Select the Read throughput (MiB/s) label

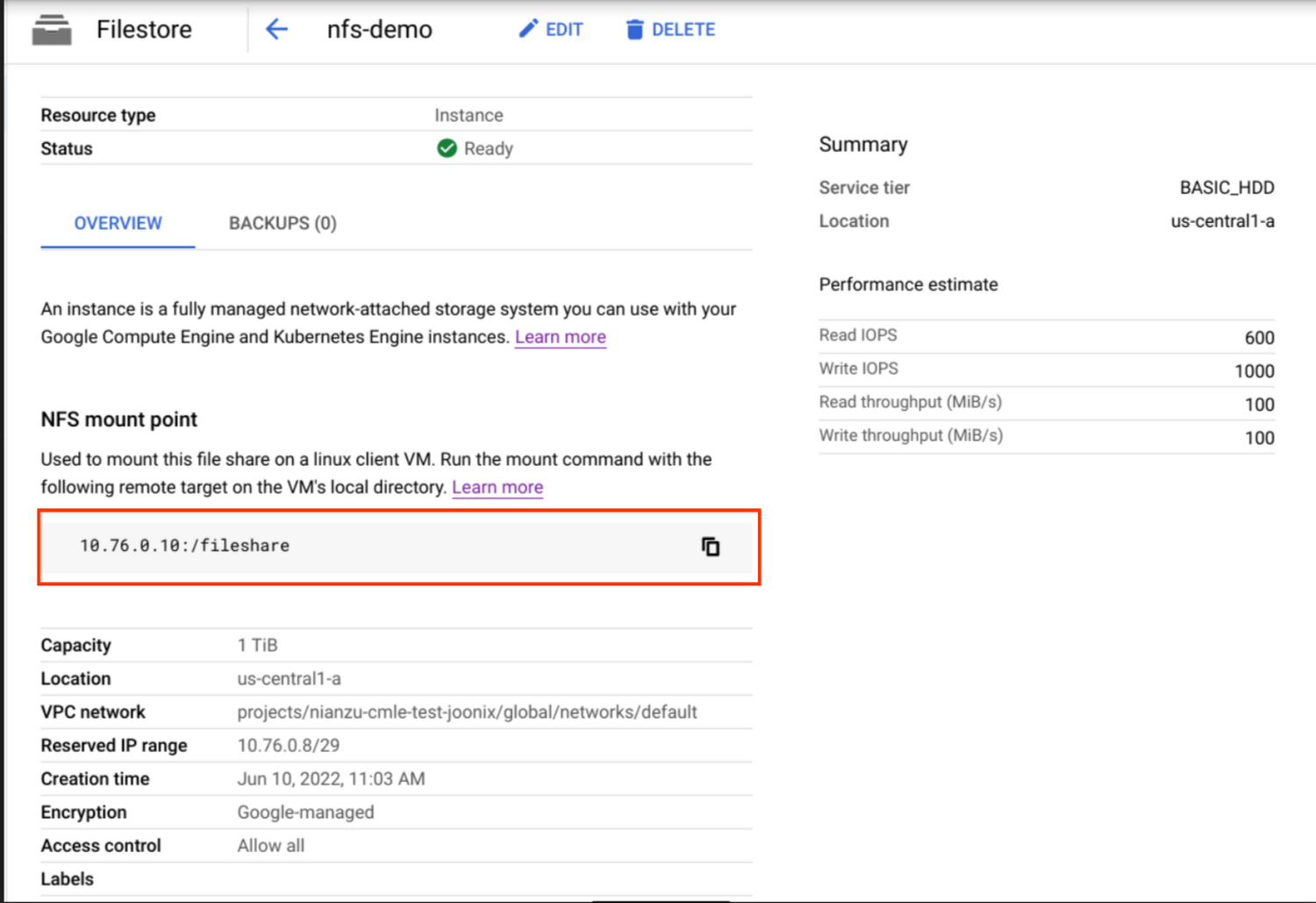click(x=910, y=402)
